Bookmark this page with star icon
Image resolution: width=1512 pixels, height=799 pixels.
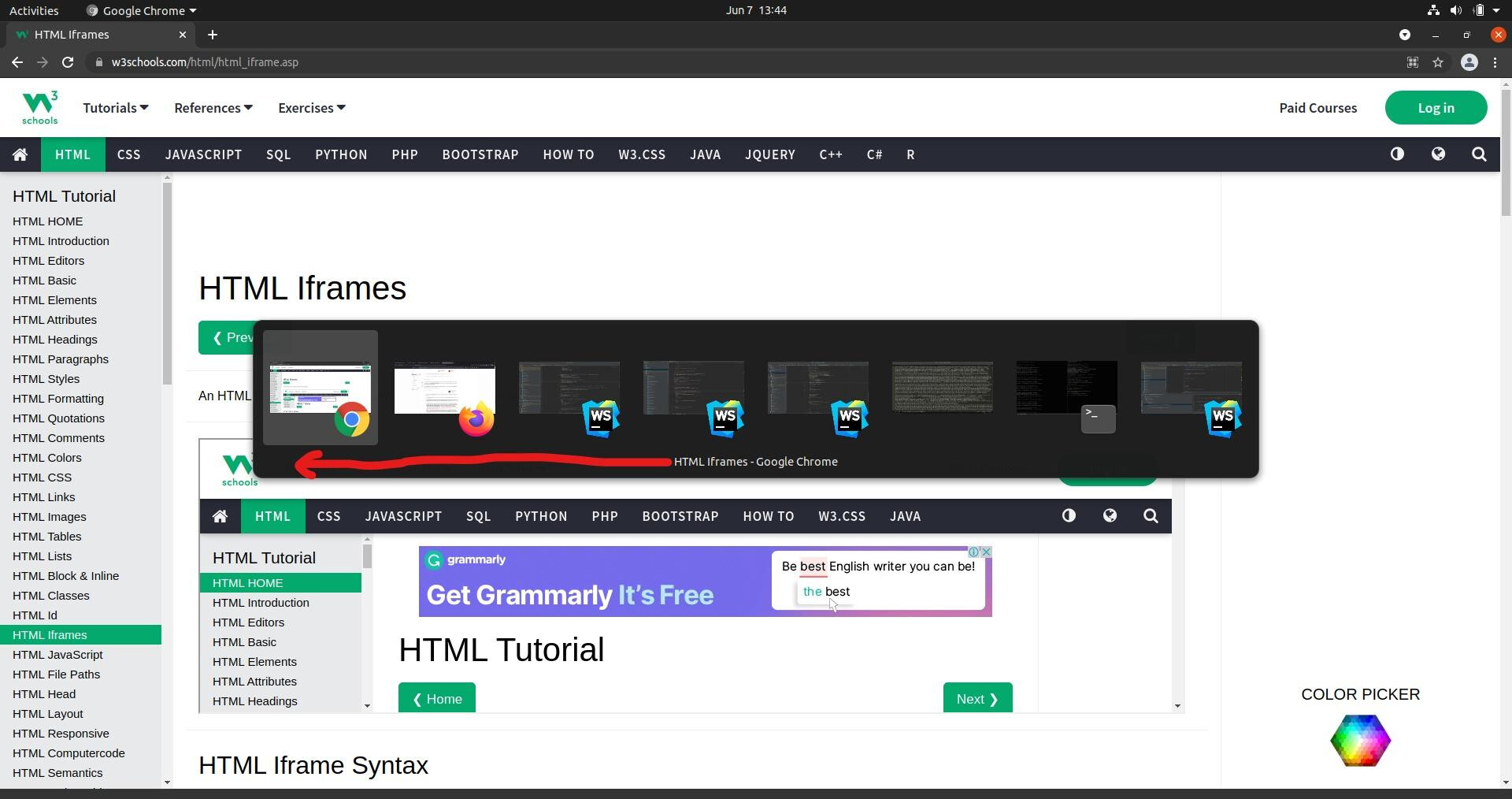coord(1438,62)
